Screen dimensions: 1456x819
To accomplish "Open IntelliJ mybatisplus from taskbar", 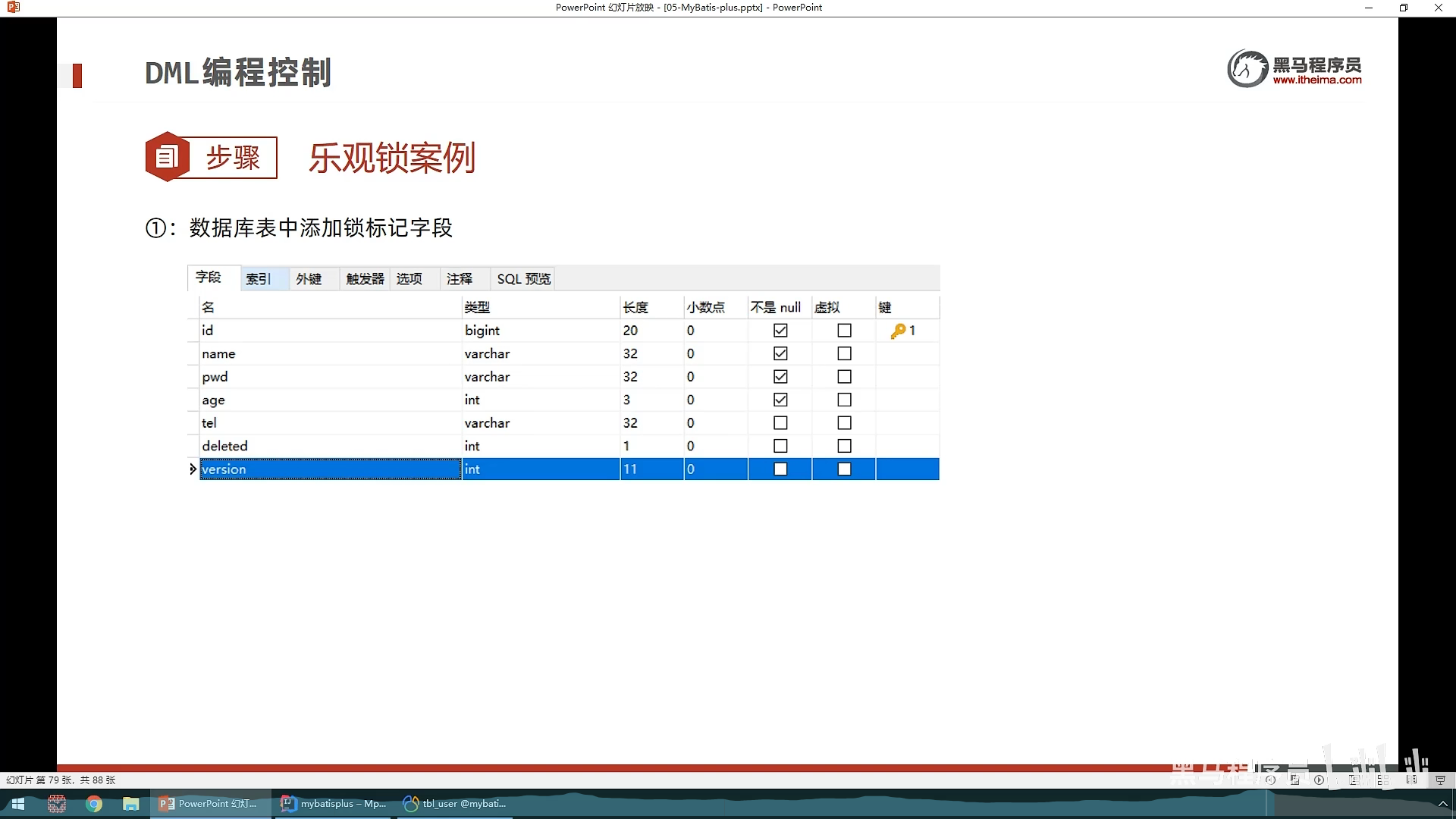I will (x=334, y=804).
